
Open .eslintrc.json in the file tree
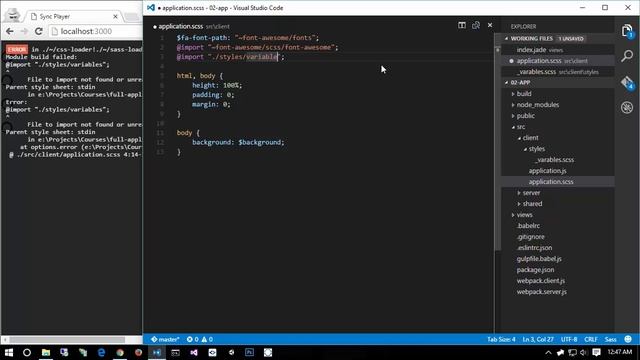pos(534,248)
